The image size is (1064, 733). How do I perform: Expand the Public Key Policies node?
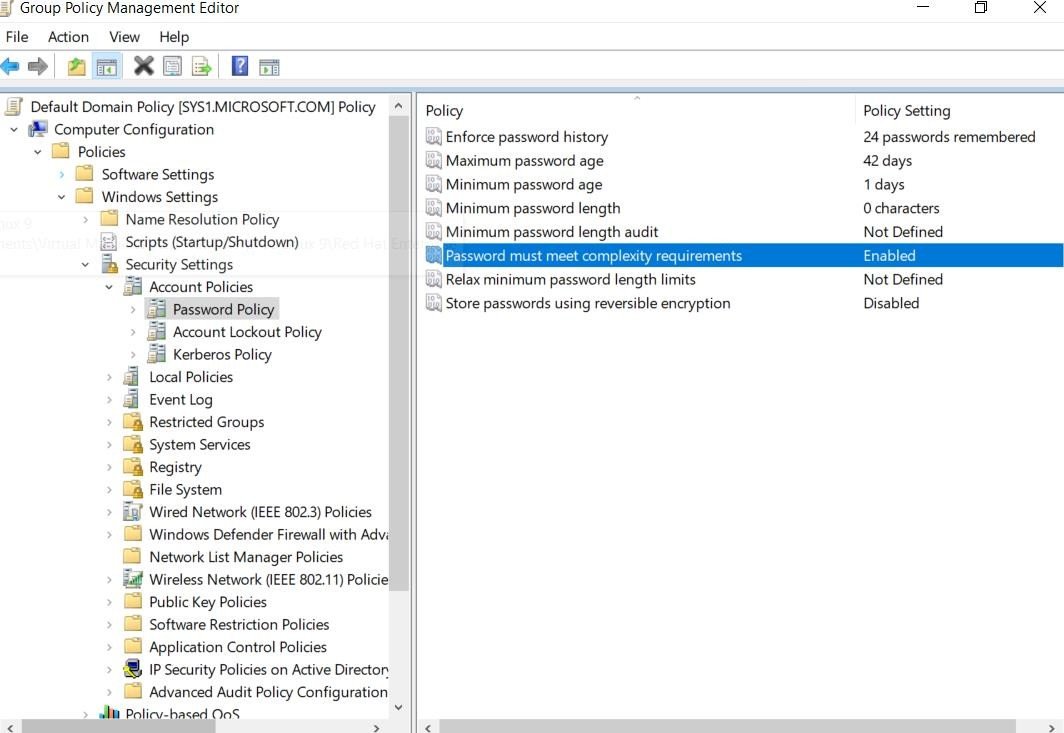[109, 601]
